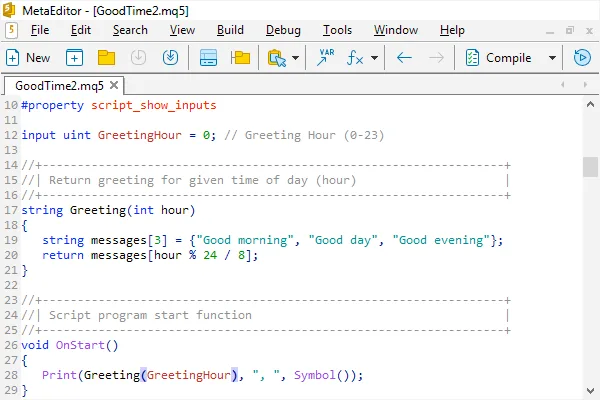600x400 pixels.
Task: Open the Build menu
Action: tap(230, 30)
